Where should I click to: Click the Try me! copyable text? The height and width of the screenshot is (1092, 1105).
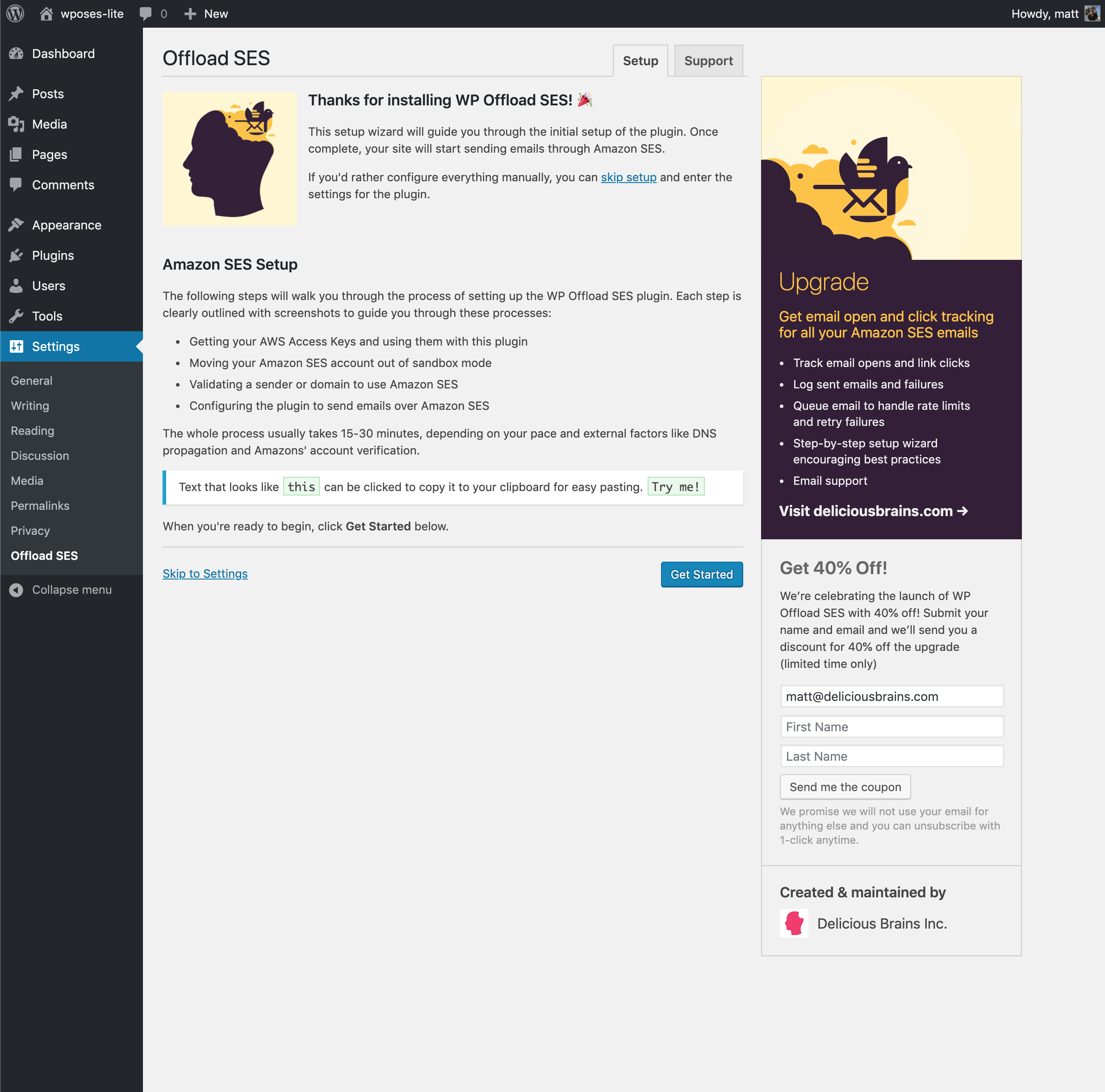pyautogui.click(x=675, y=487)
